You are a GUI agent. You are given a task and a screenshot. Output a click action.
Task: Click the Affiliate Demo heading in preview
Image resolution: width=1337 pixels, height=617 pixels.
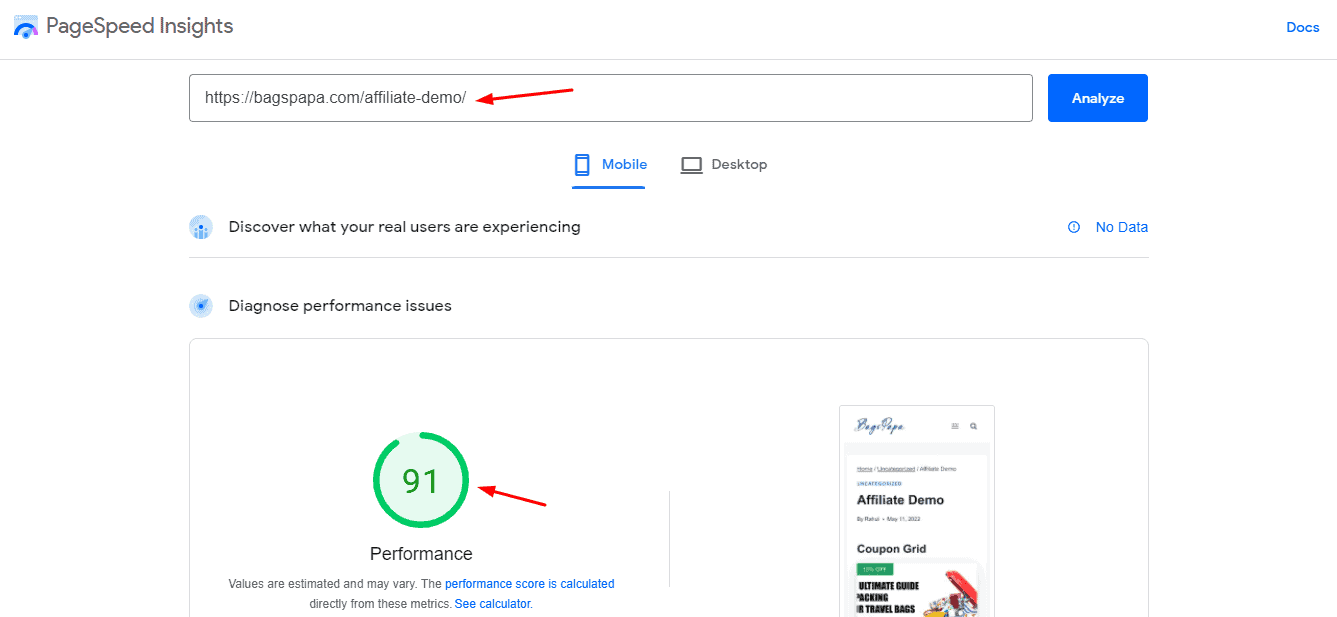point(900,500)
